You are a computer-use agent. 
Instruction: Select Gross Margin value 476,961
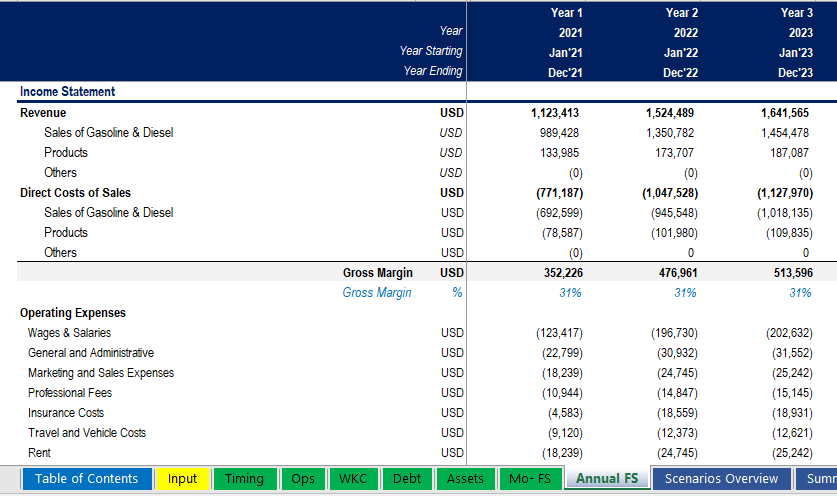(x=678, y=273)
